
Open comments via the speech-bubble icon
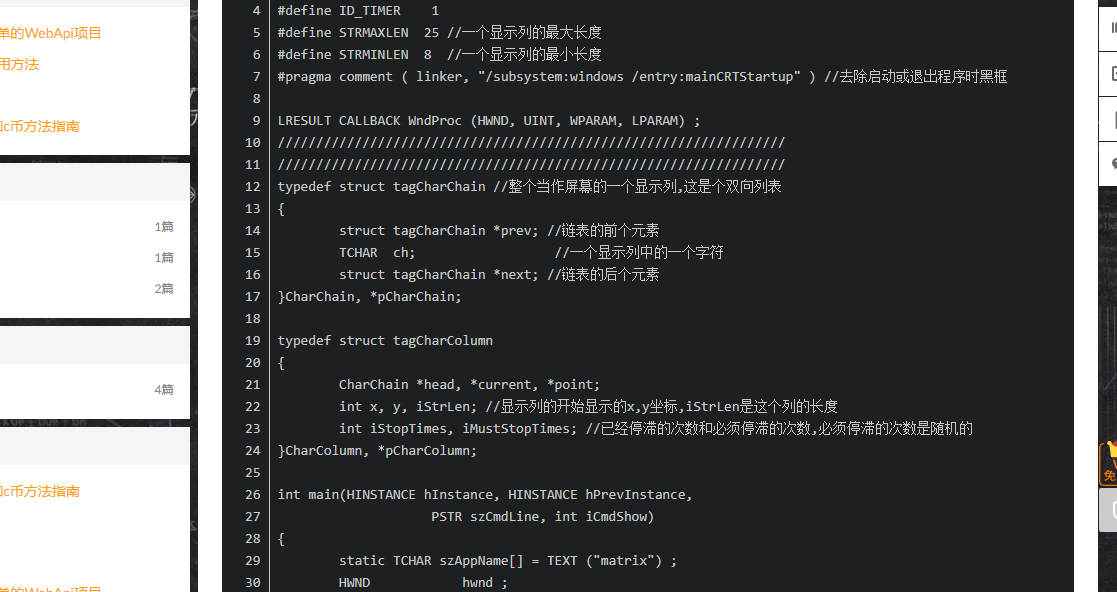[1110, 165]
